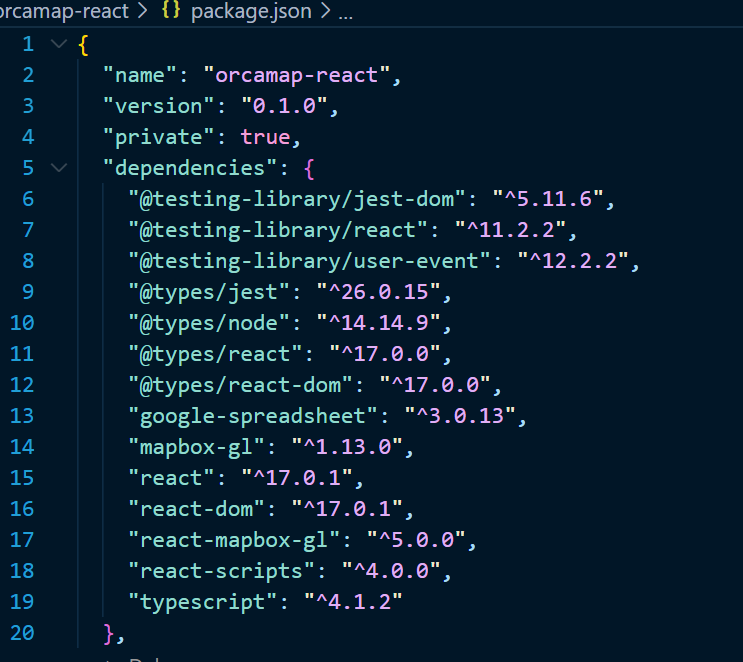This screenshot has width=743, height=662.
Task: Click the "version" key
Action: click(159, 106)
